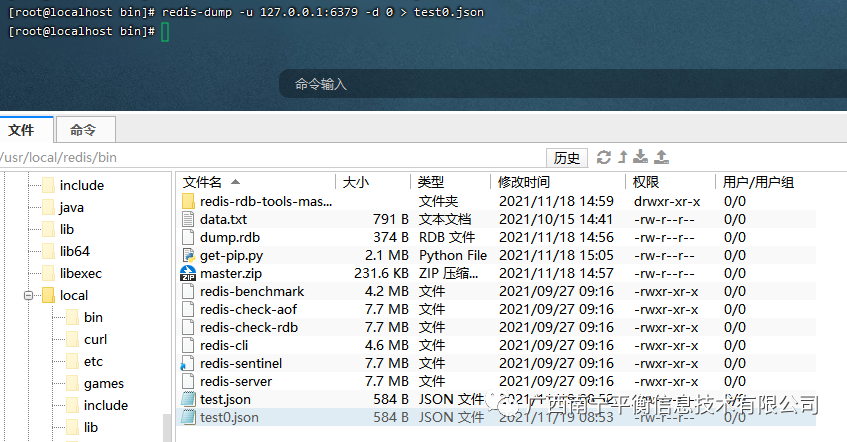
Task: Select file name dump.rdb
Action: click(x=230, y=238)
